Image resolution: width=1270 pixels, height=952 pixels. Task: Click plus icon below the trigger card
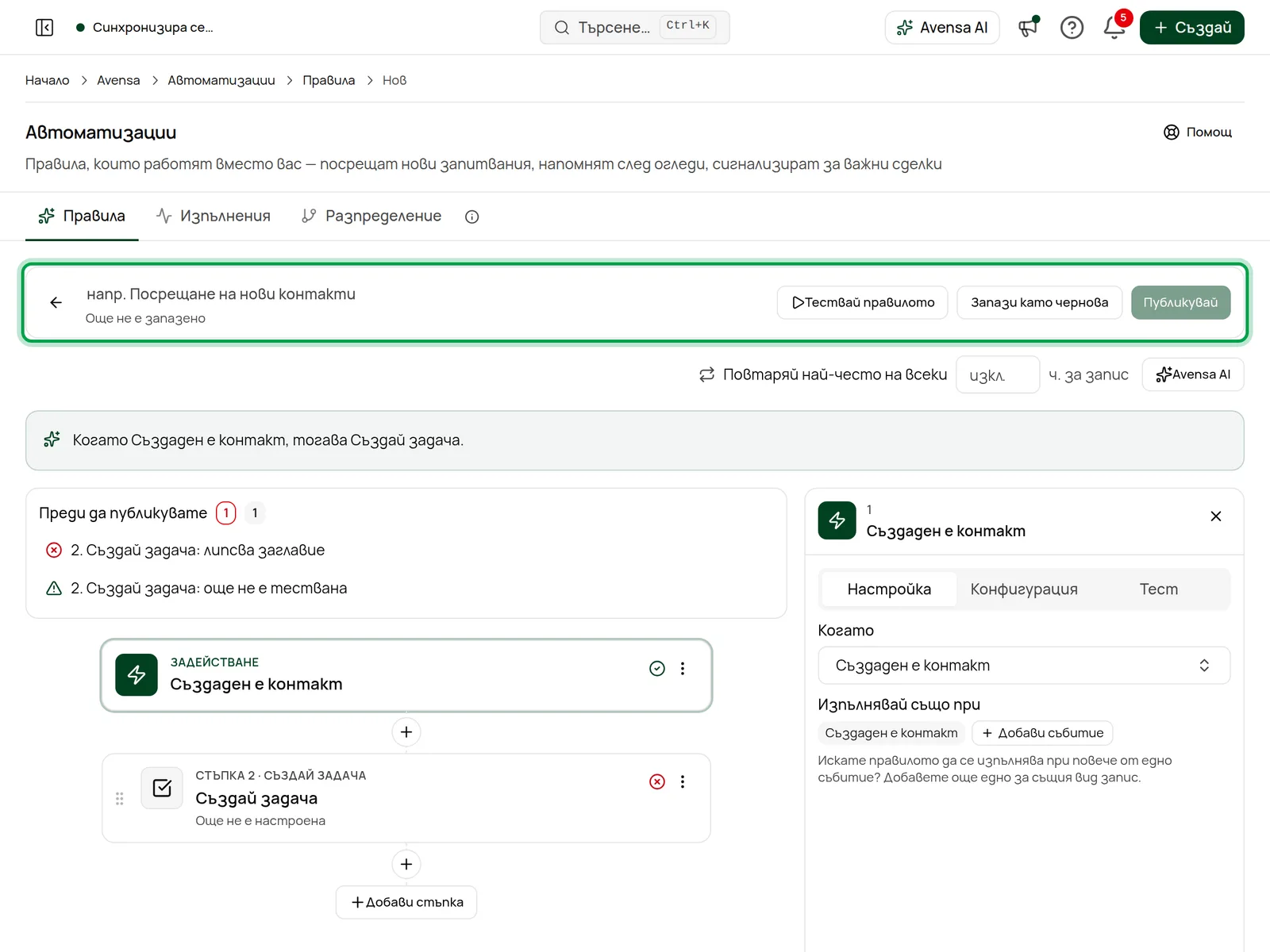click(406, 731)
